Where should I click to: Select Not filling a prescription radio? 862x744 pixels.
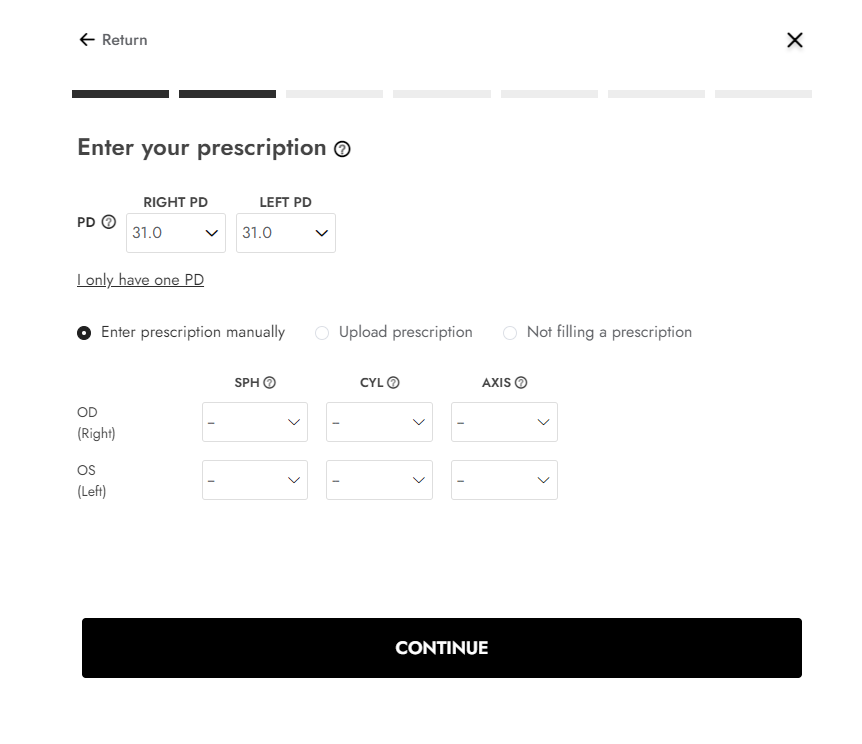click(x=510, y=333)
